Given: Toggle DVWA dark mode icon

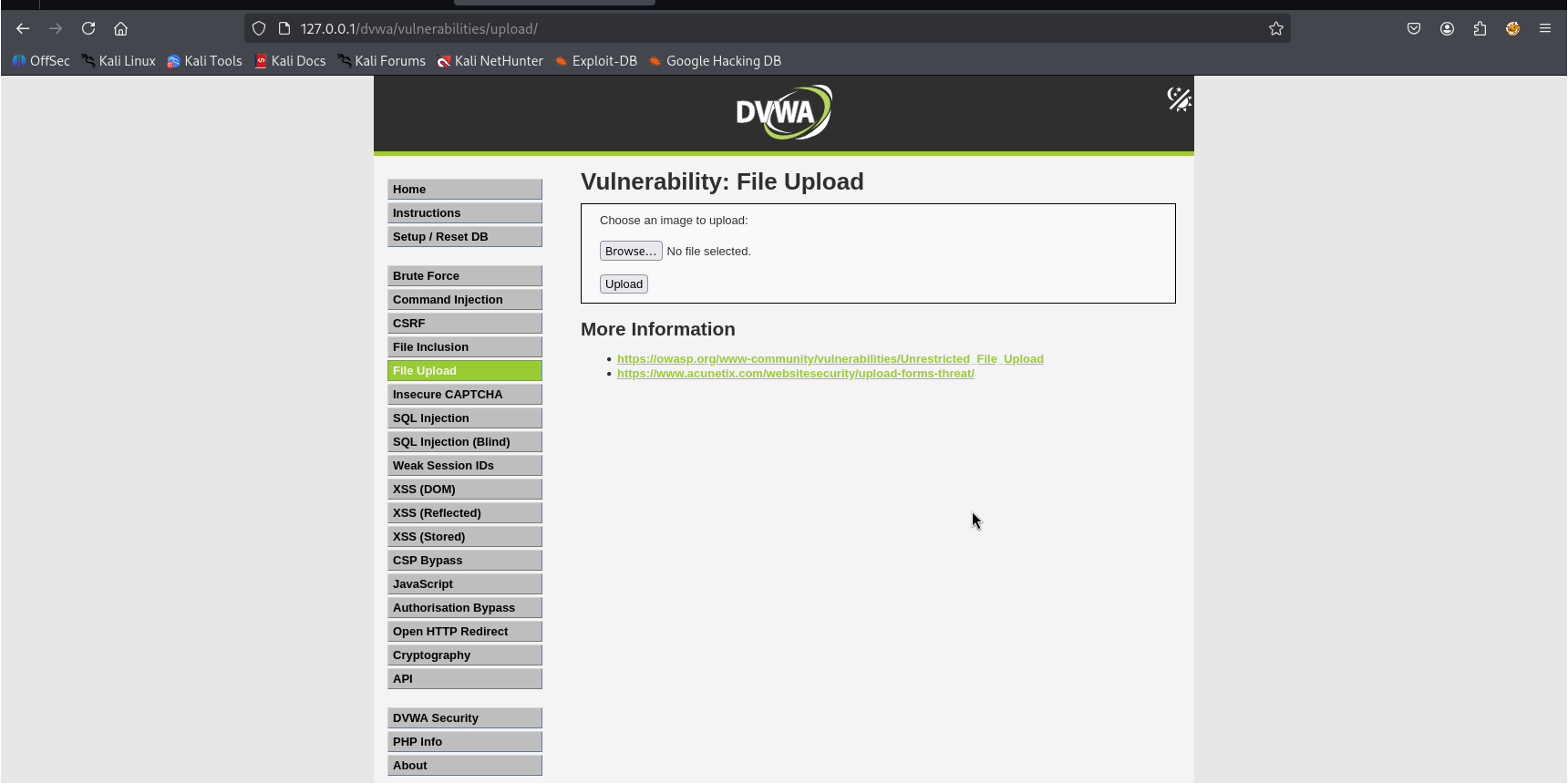Looking at the screenshot, I should [x=1179, y=98].
